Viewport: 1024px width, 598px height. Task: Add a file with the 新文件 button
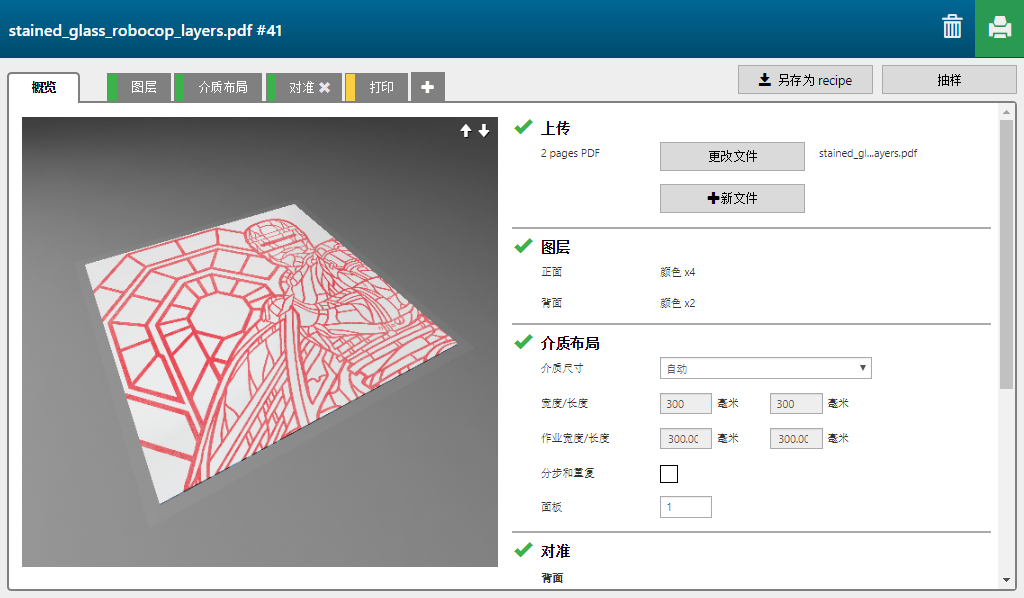(732, 198)
